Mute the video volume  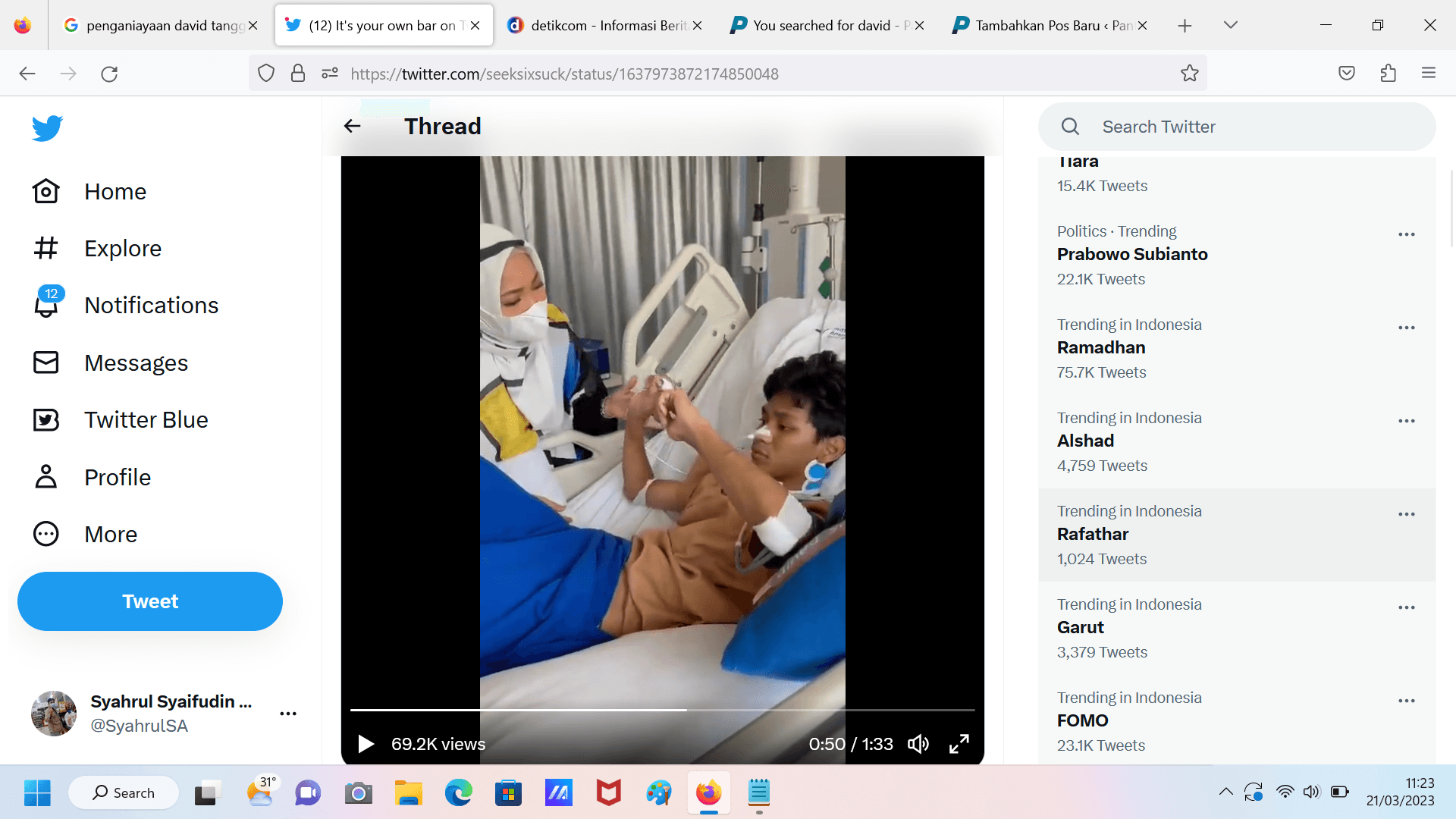(918, 744)
